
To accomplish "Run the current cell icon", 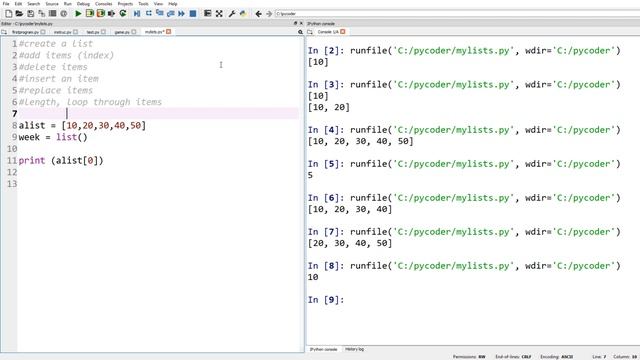I will tap(89, 13).
